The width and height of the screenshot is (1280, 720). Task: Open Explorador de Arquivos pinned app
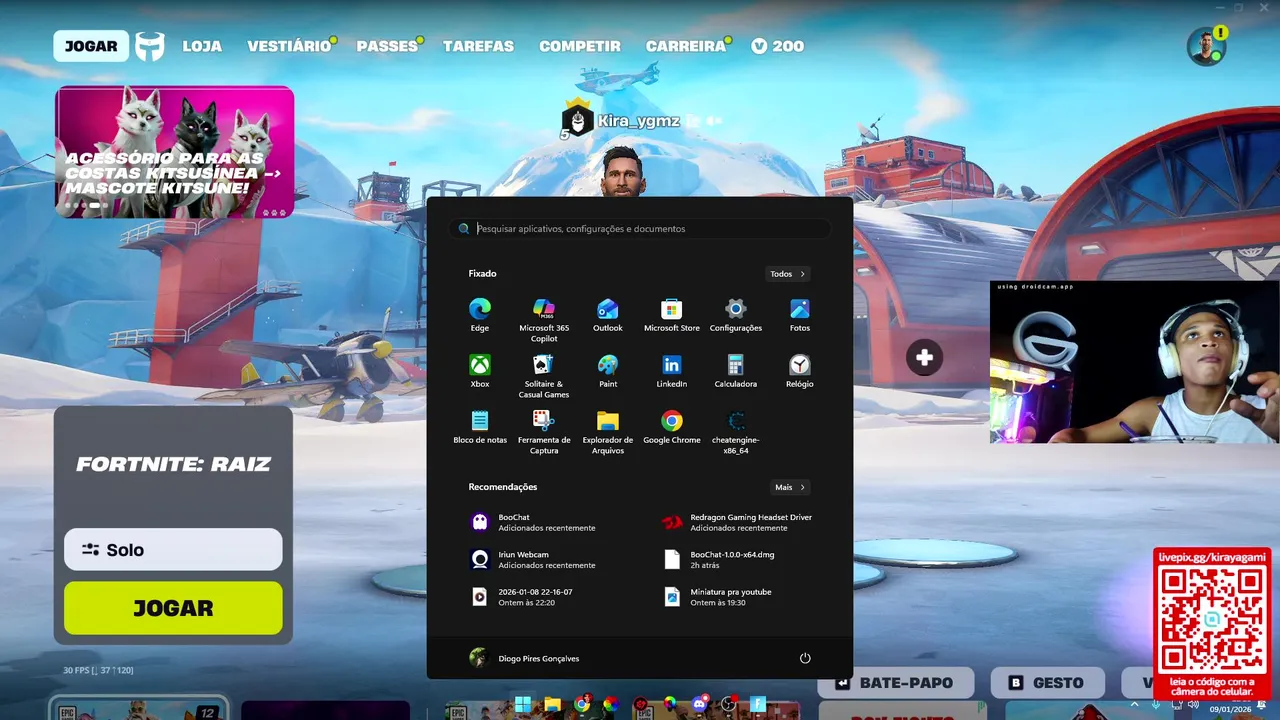[x=608, y=431]
